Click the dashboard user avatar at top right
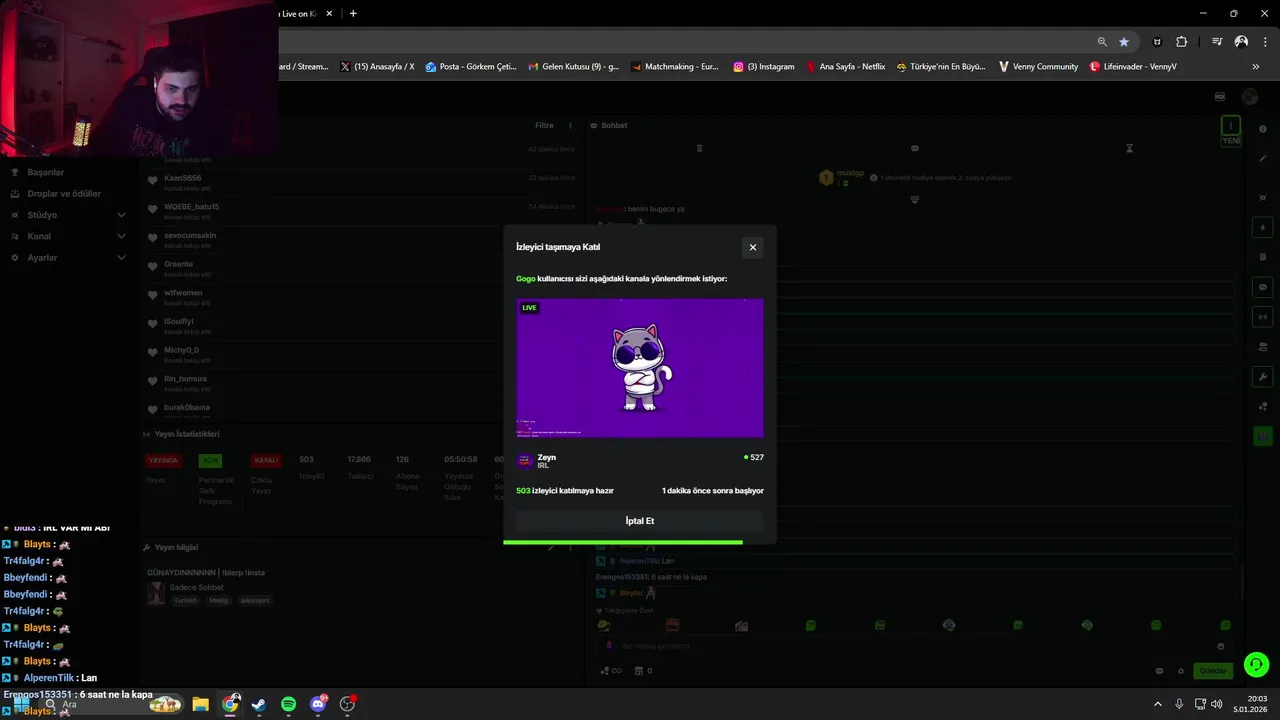The image size is (1280, 720). pos(1249,97)
